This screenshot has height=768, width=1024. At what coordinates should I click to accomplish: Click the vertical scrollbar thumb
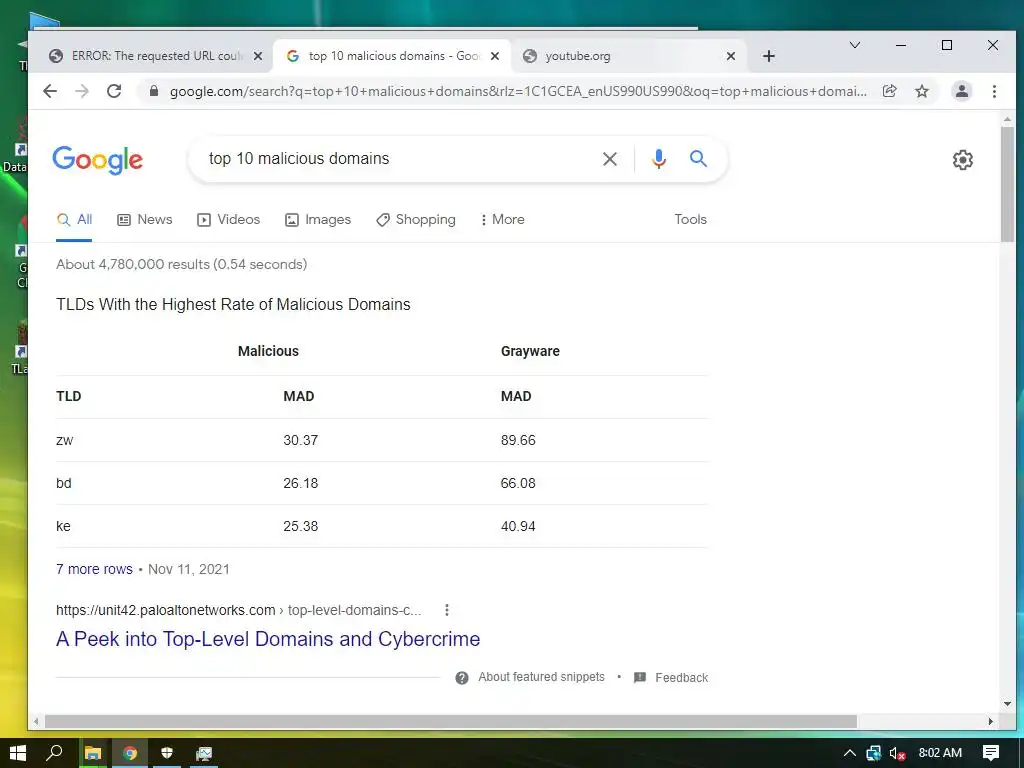tap(1007, 184)
